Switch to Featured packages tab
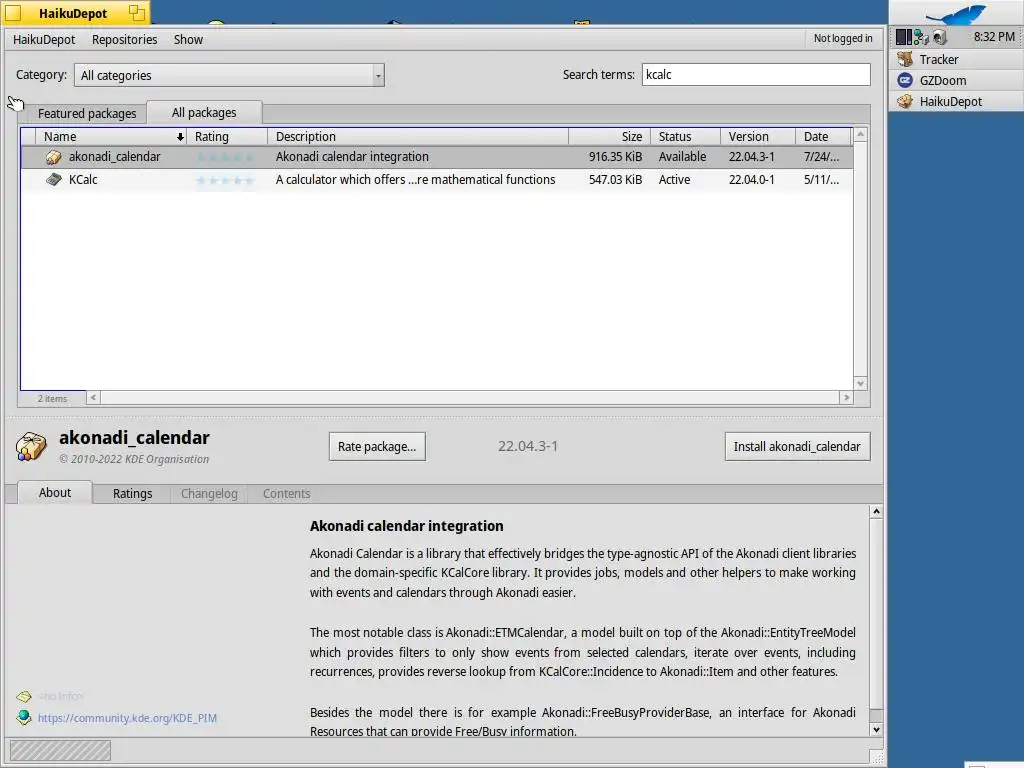This screenshot has width=1024, height=768. click(87, 114)
